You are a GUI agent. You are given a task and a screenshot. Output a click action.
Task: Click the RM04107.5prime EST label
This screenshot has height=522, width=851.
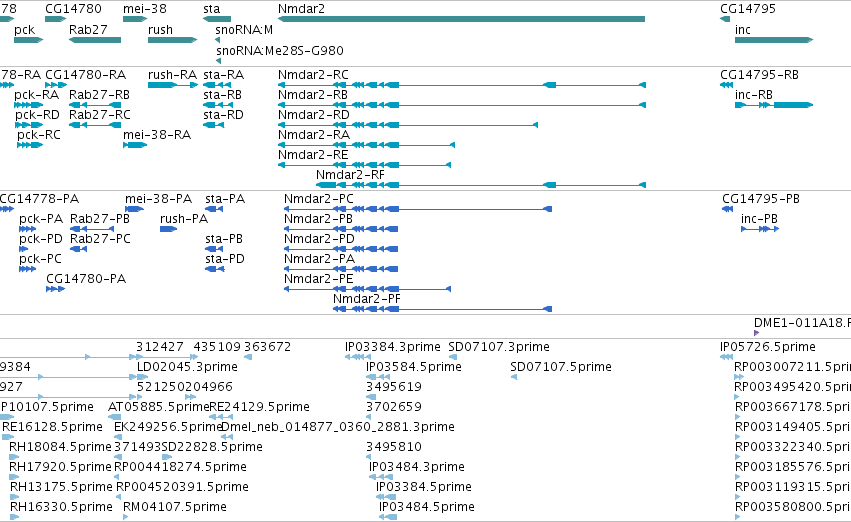[x=175, y=507]
